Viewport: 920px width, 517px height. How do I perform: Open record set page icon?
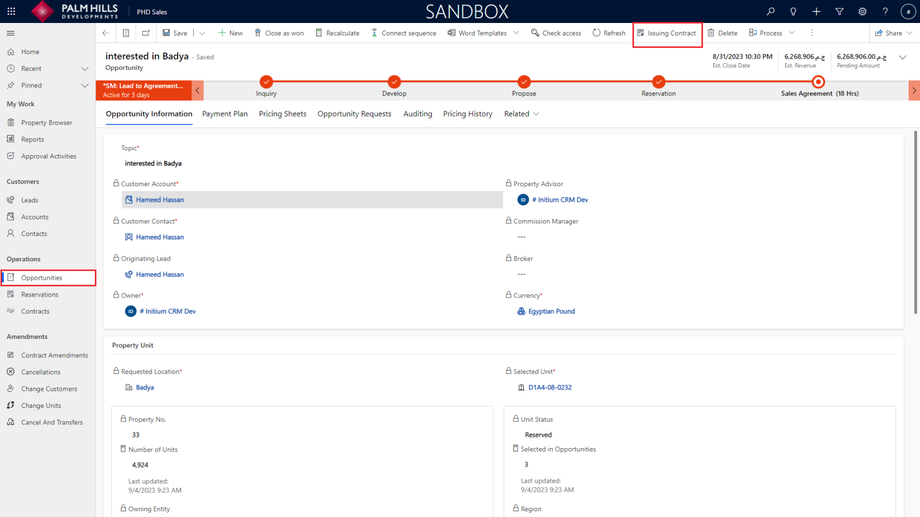pyautogui.click(x=126, y=33)
